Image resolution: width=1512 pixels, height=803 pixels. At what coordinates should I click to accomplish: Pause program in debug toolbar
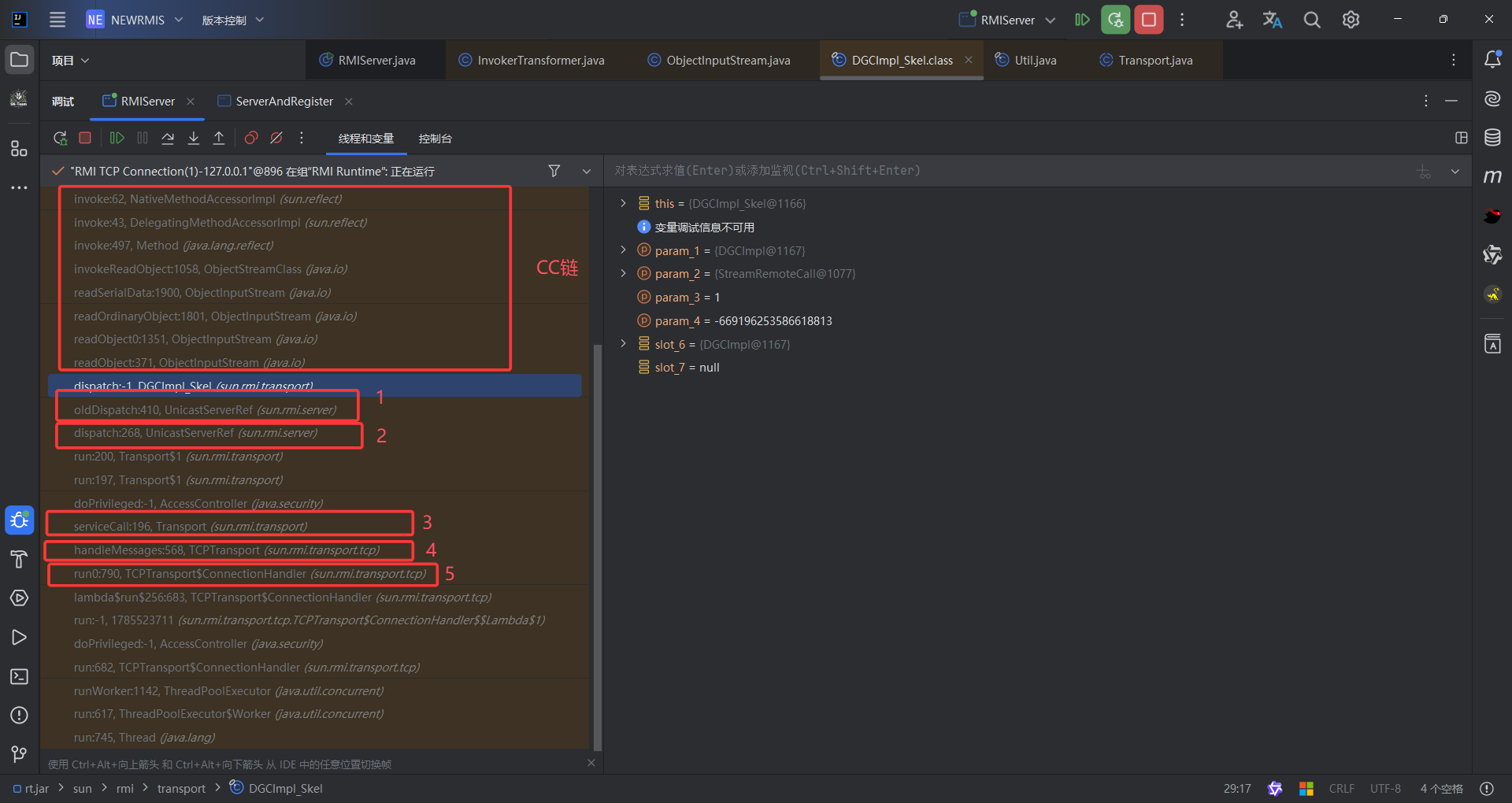tap(143, 138)
